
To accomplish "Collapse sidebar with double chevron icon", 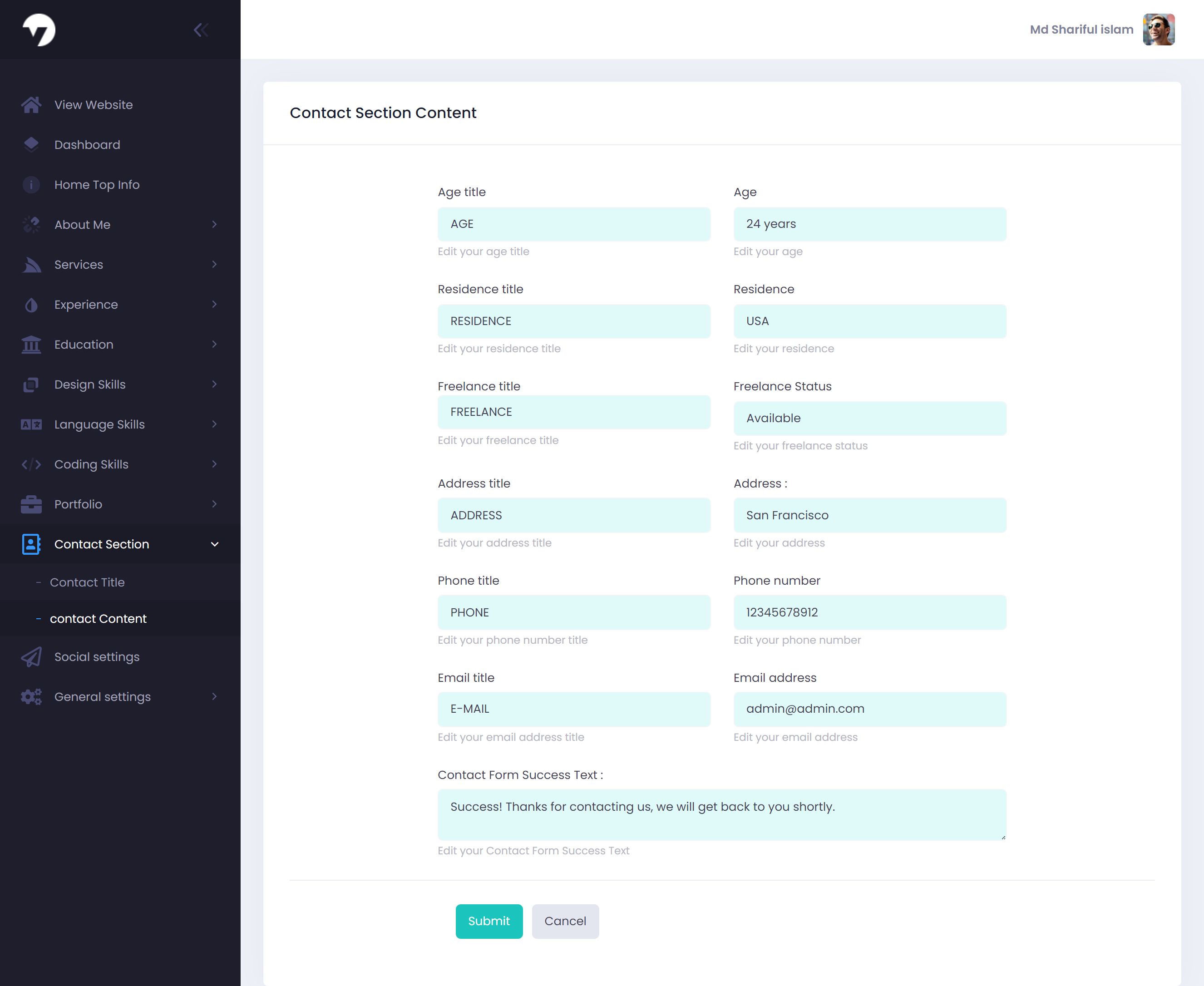I will [201, 30].
